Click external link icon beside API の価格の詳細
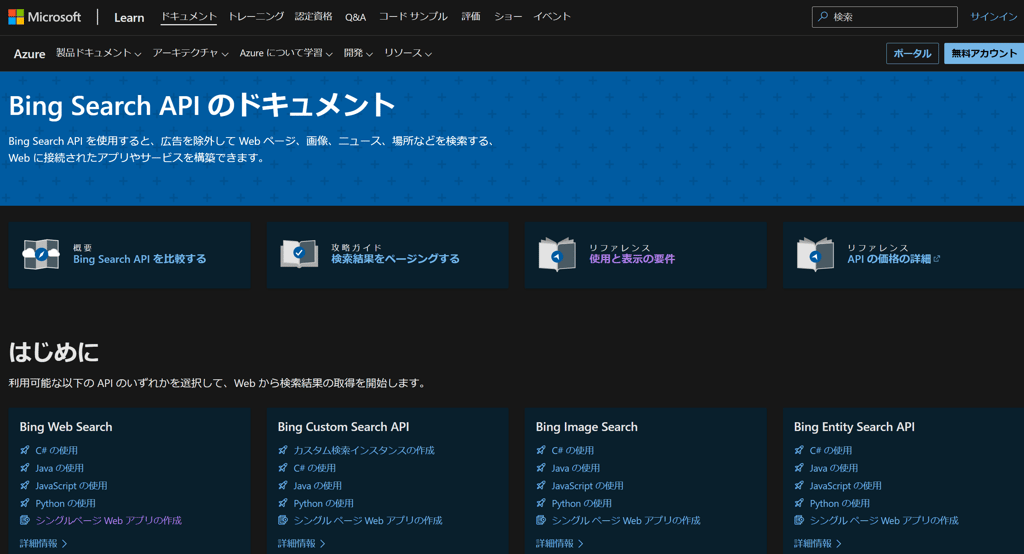The width and height of the screenshot is (1024, 554). [x=937, y=259]
